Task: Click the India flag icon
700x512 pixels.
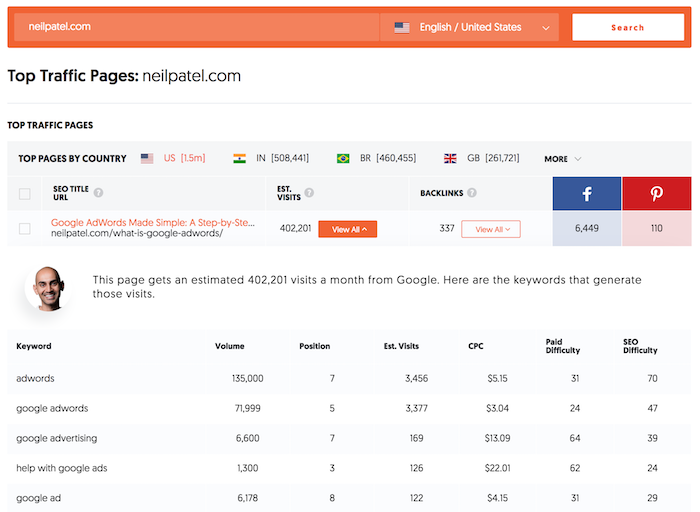Action: point(239,158)
